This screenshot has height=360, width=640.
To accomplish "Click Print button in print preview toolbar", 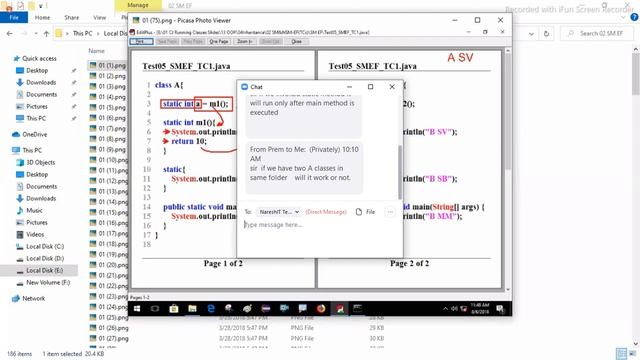I will (141, 42).
